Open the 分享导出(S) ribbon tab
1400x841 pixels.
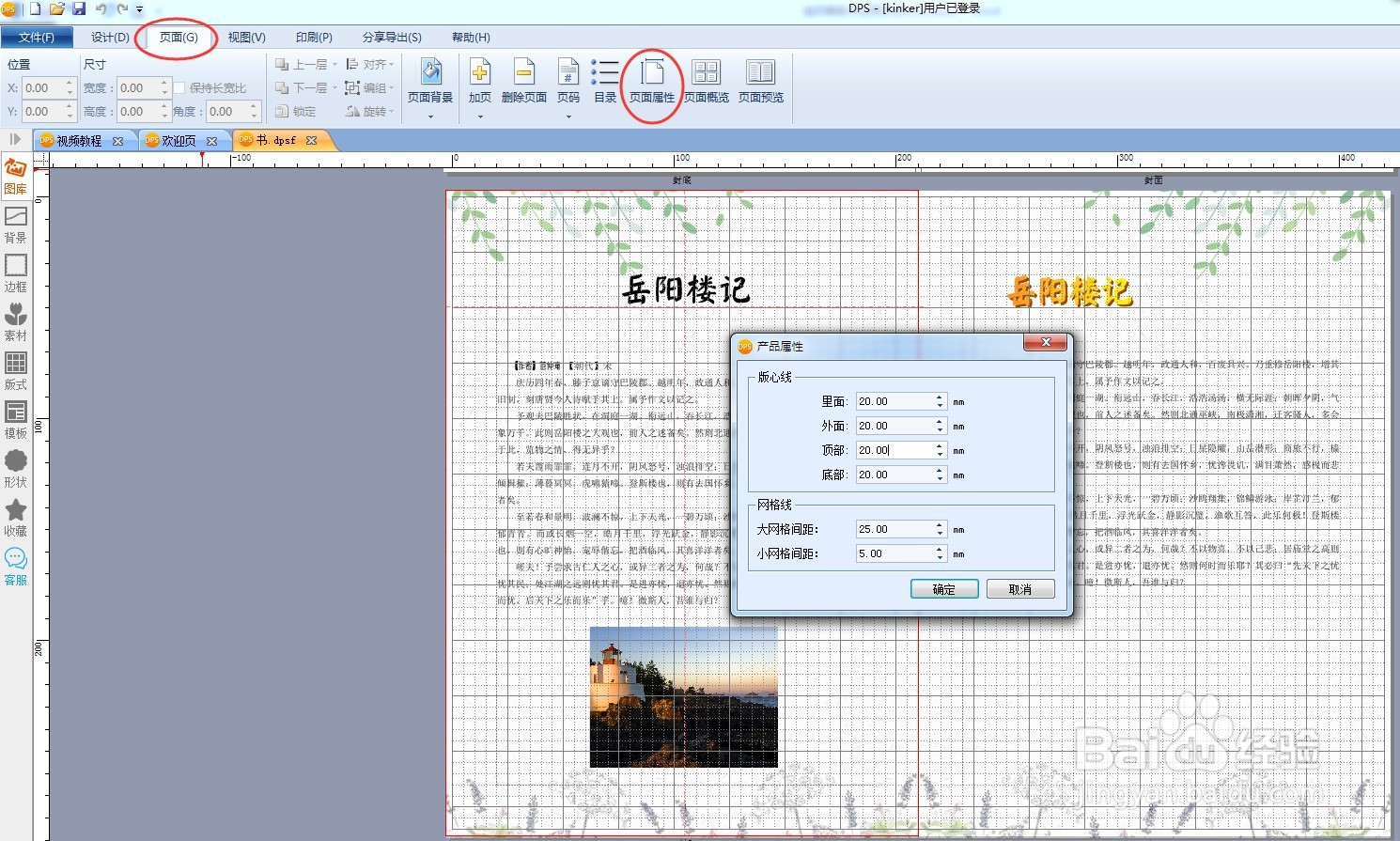392,38
